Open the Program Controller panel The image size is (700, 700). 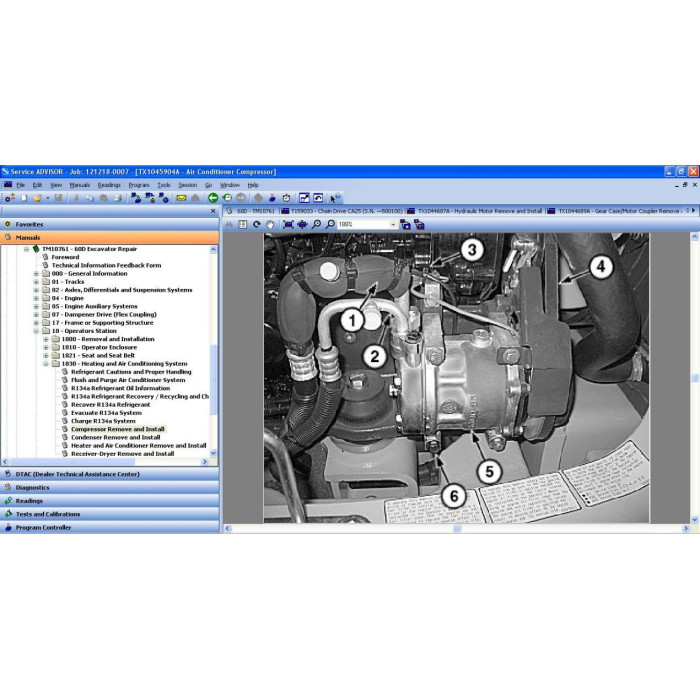pos(110,527)
